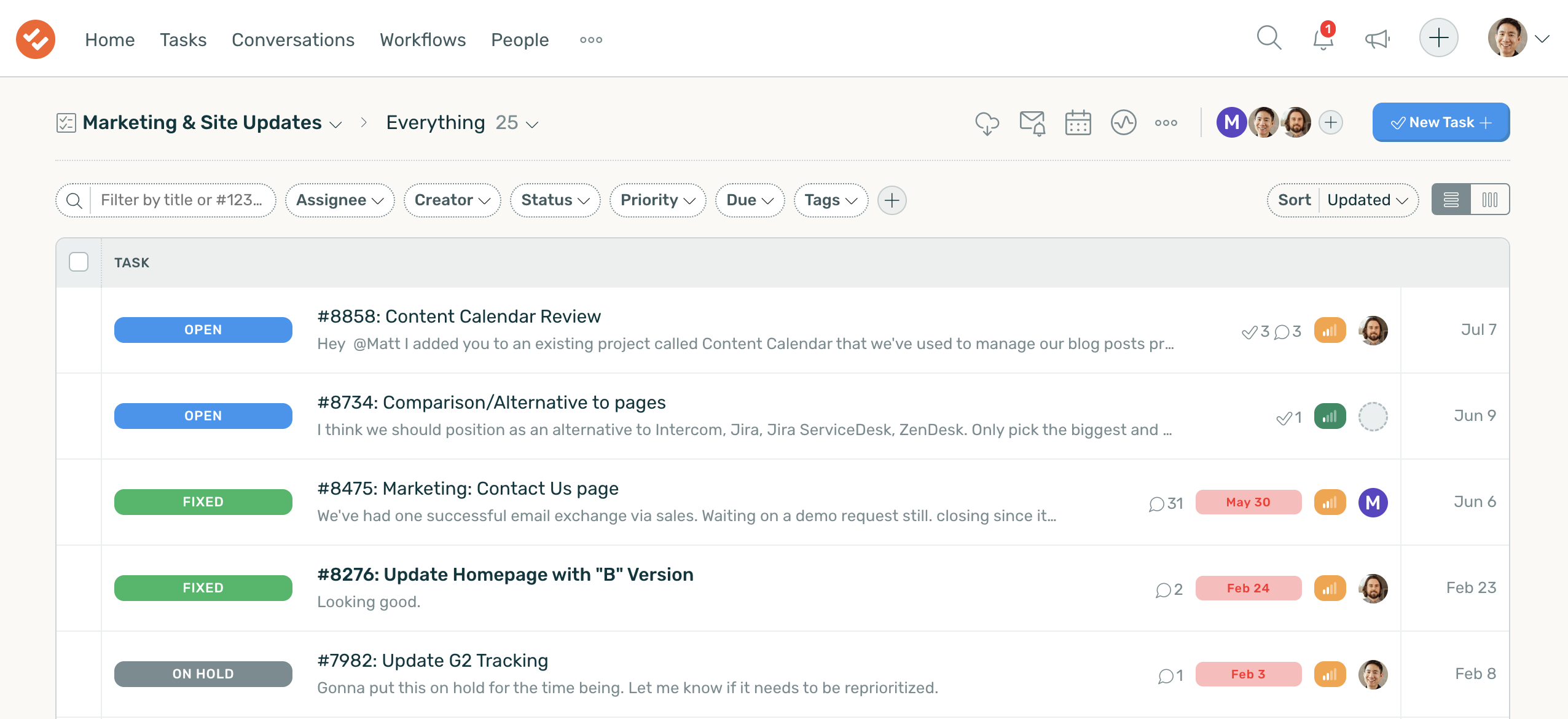Image resolution: width=1568 pixels, height=719 pixels.
Task: Select the Workflows navigation item
Action: 423,39
